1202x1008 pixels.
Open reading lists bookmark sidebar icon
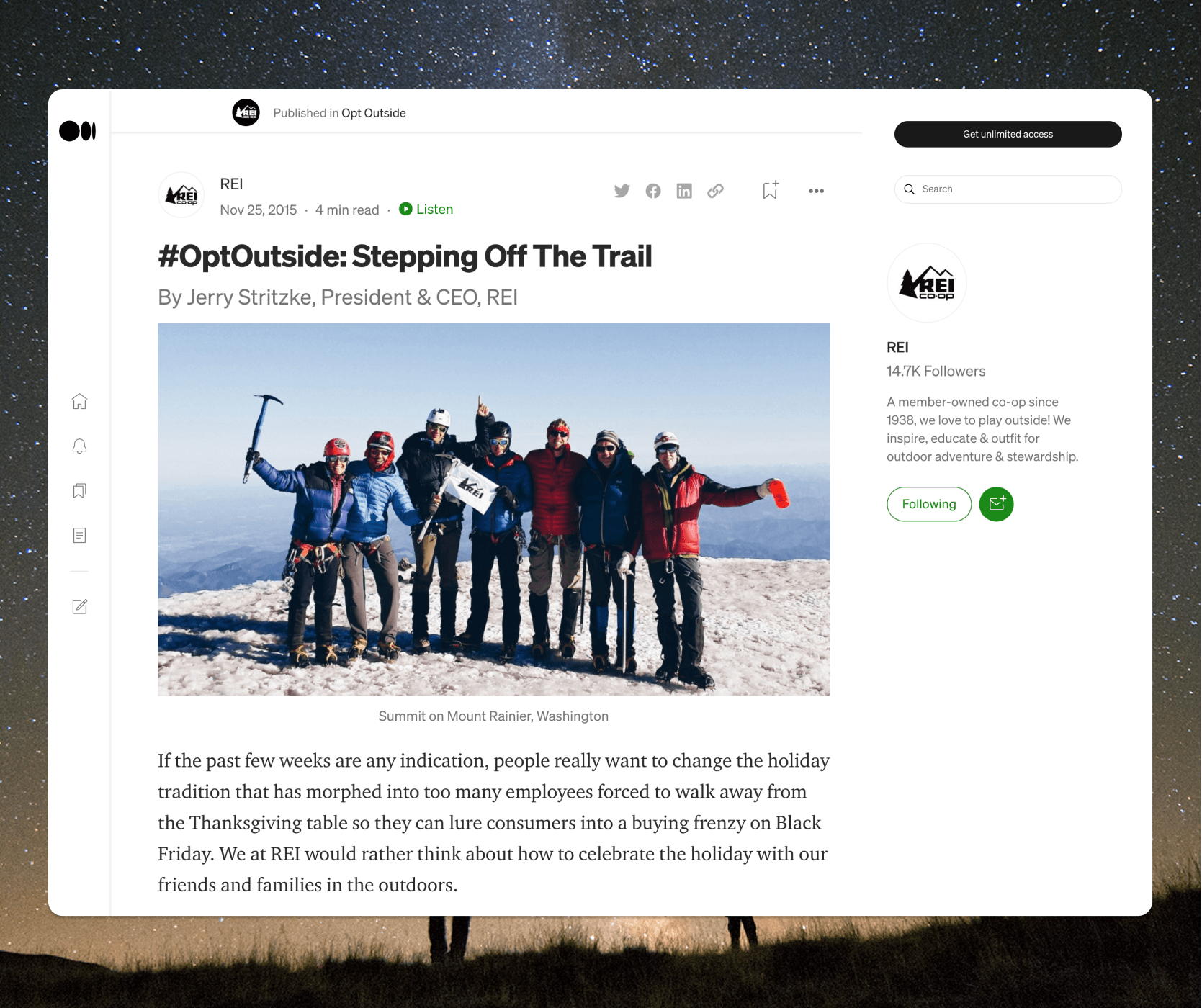click(x=79, y=491)
